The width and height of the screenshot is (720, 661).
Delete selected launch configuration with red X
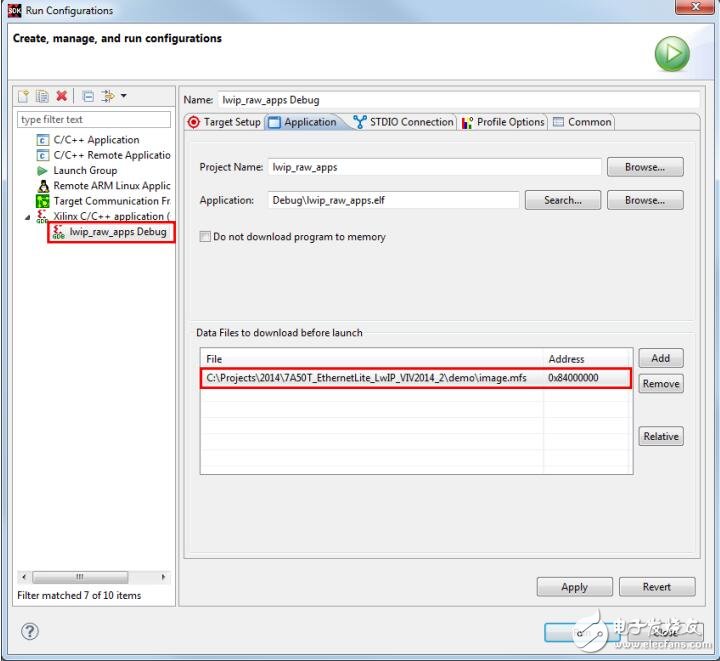(x=62, y=96)
